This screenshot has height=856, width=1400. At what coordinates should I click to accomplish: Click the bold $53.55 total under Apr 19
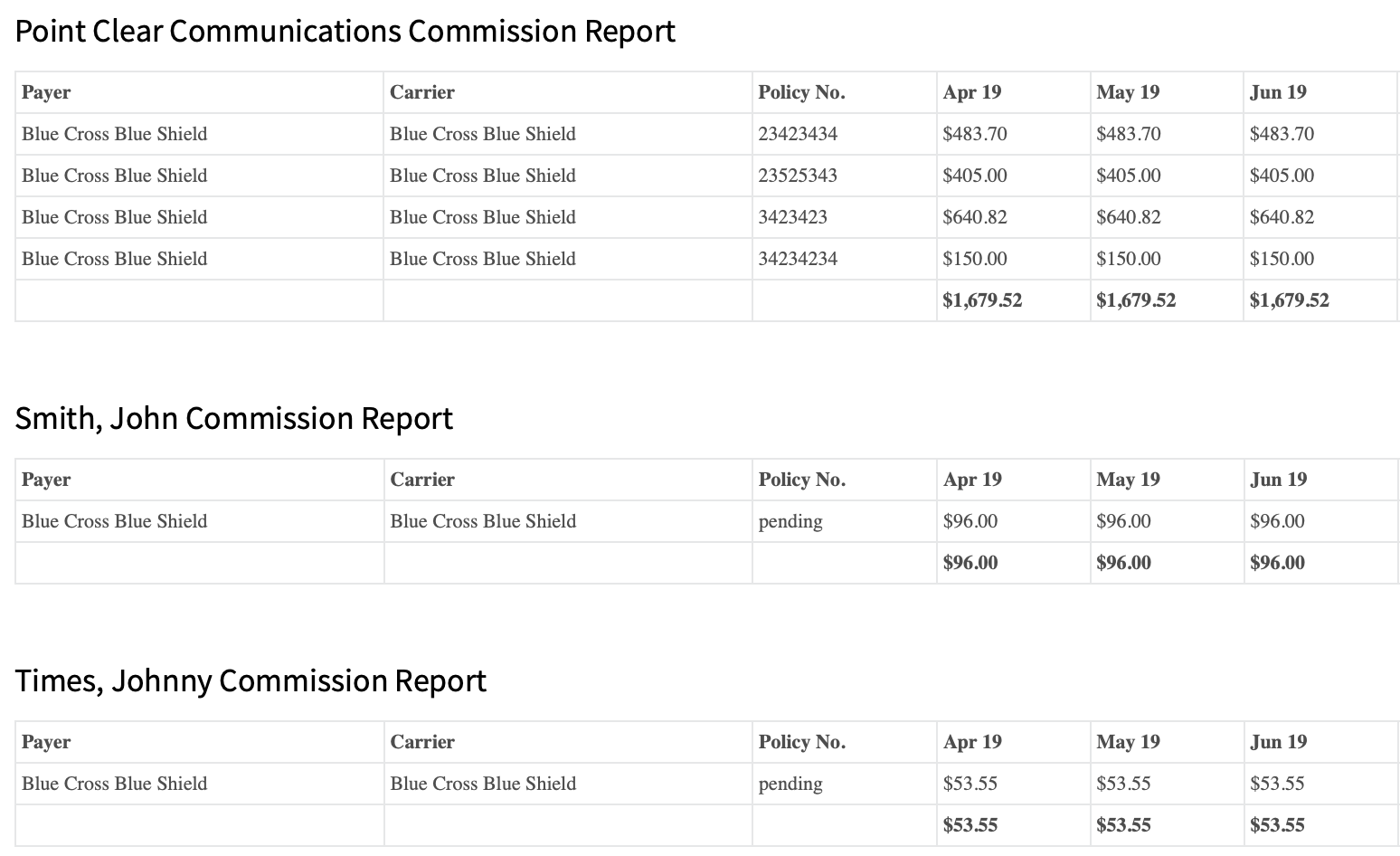pyautogui.click(x=970, y=825)
